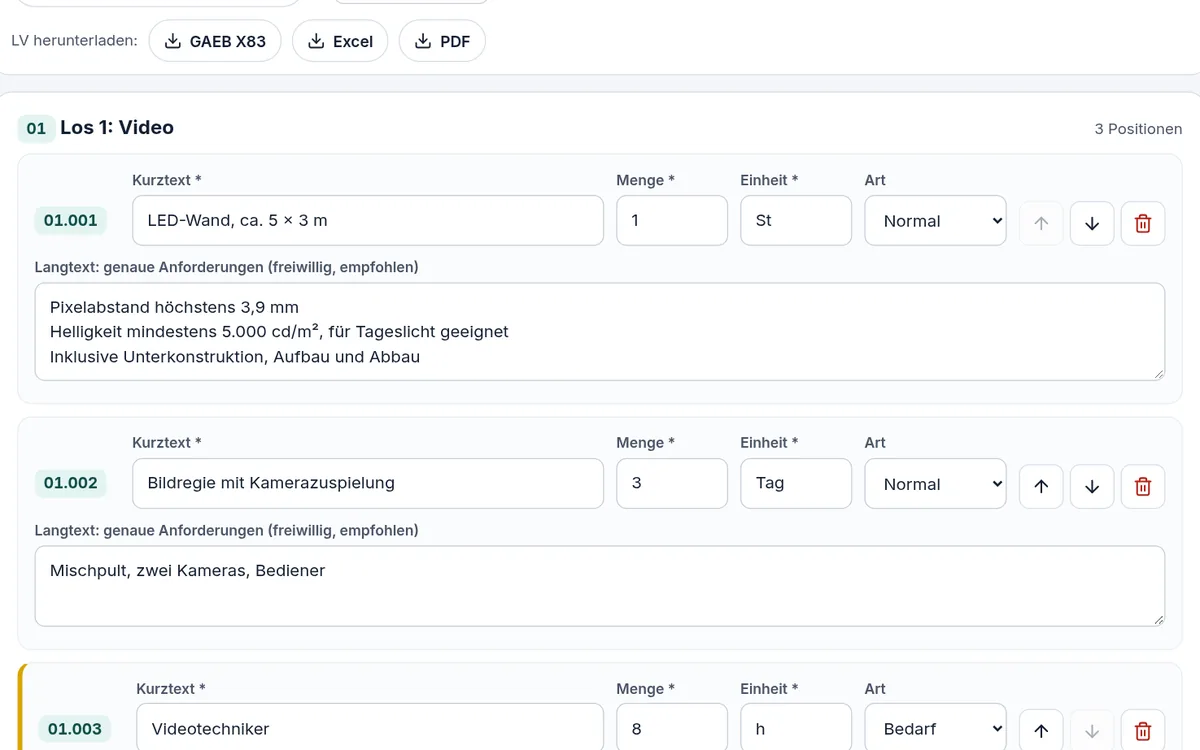Open Art dropdown for LED-Wand position
The height and width of the screenshot is (750, 1200).
click(x=935, y=220)
